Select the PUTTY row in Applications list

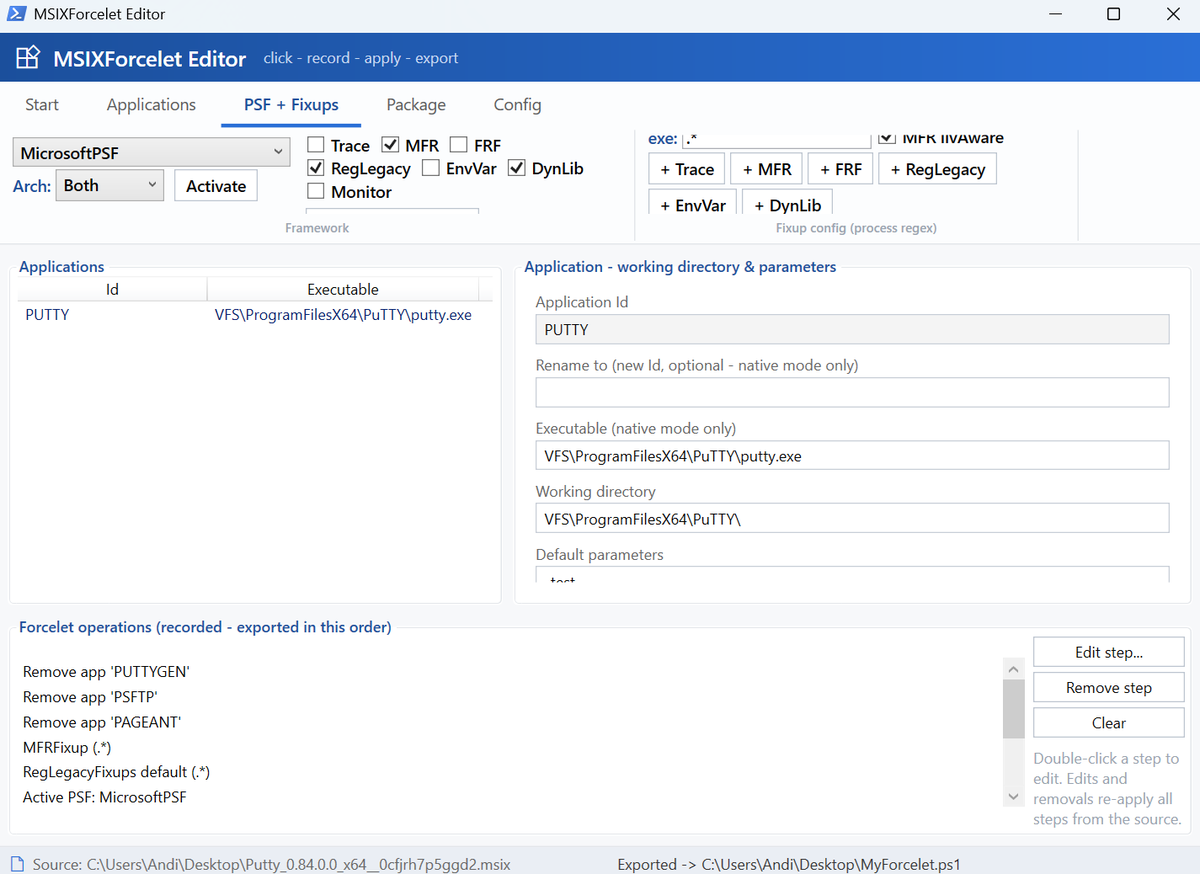255,314
